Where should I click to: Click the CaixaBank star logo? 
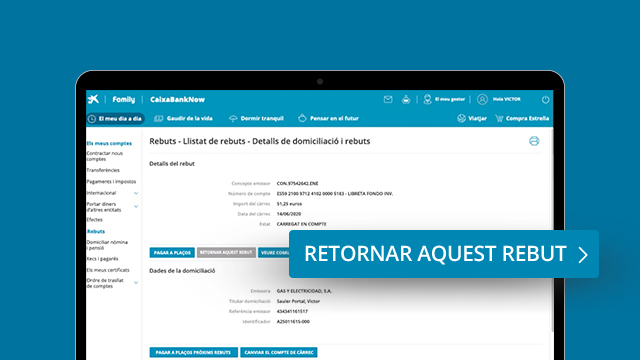(x=93, y=99)
